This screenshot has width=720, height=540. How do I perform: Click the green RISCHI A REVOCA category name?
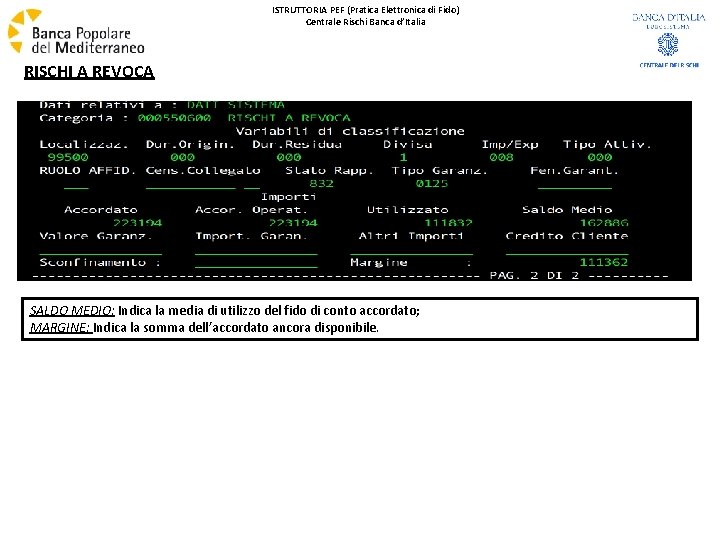coord(289,118)
